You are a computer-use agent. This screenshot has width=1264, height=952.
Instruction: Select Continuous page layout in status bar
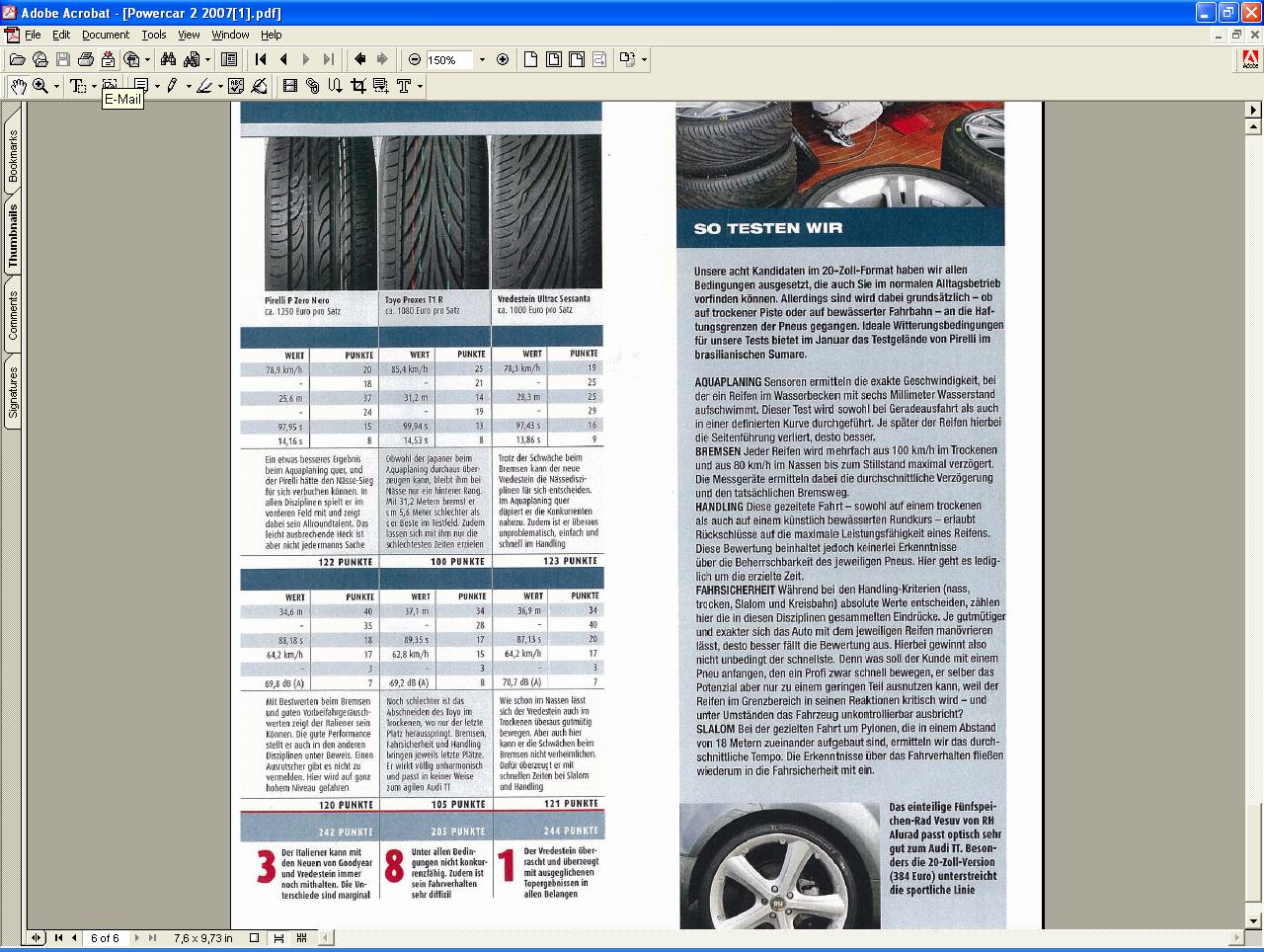coord(277,938)
